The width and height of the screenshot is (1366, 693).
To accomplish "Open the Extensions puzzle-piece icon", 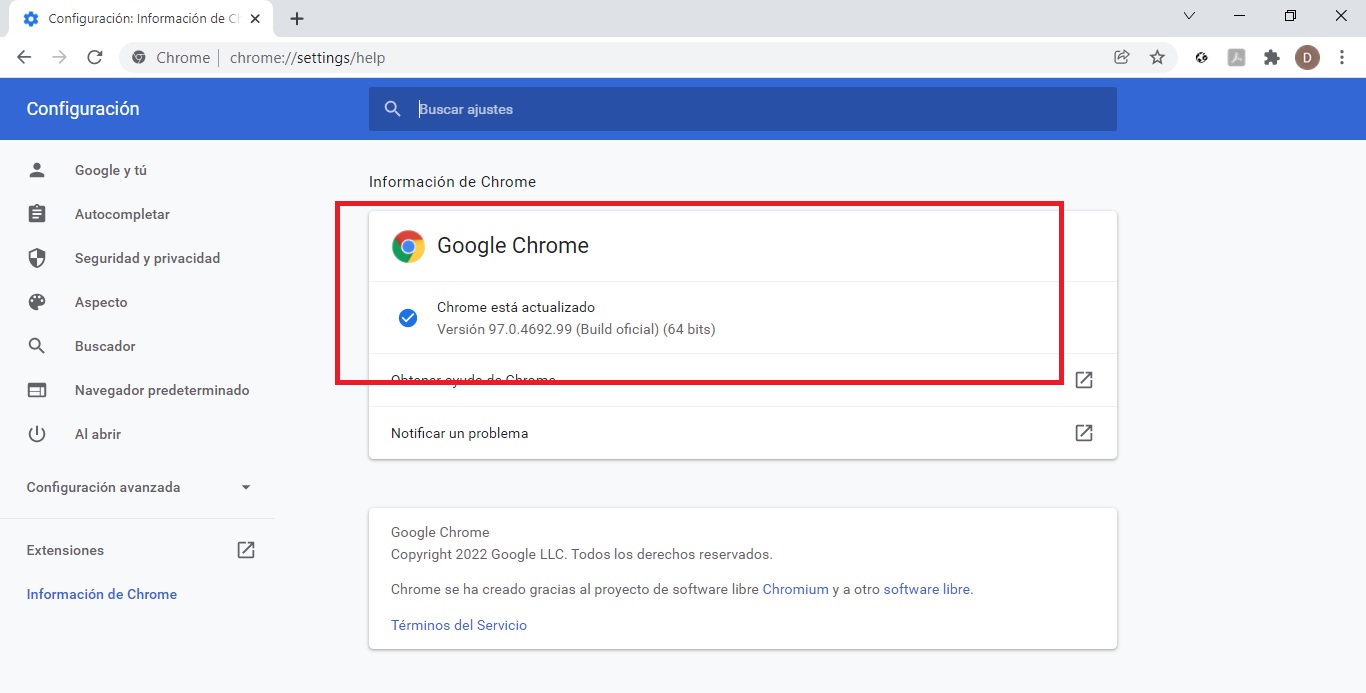I will [x=1271, y=57].
